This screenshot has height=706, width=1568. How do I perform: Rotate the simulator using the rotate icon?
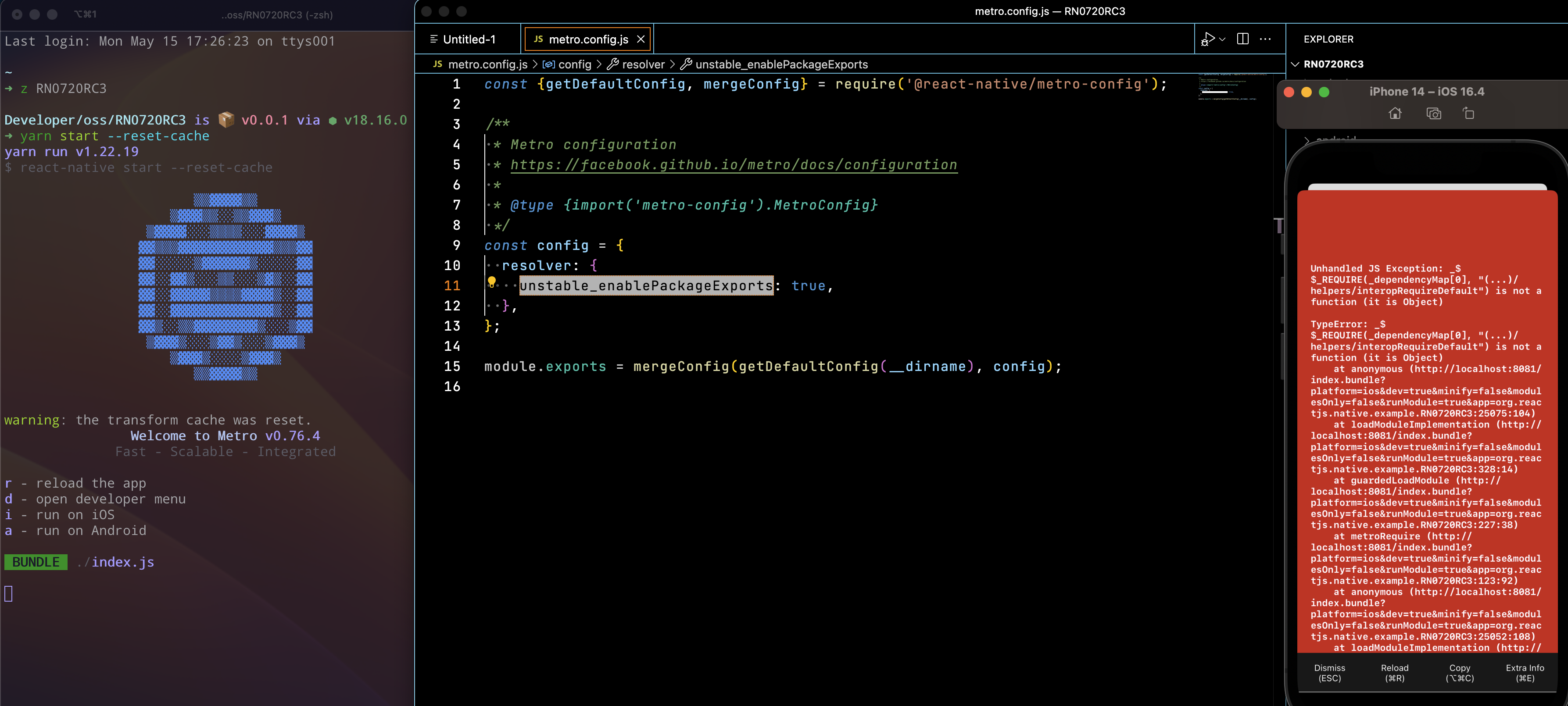1469,113
